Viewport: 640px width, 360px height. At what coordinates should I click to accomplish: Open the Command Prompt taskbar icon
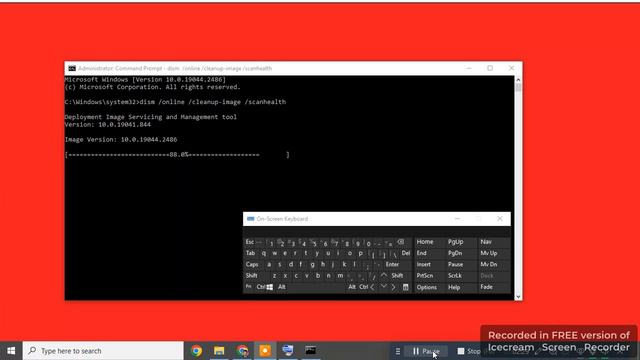point(311,351)
